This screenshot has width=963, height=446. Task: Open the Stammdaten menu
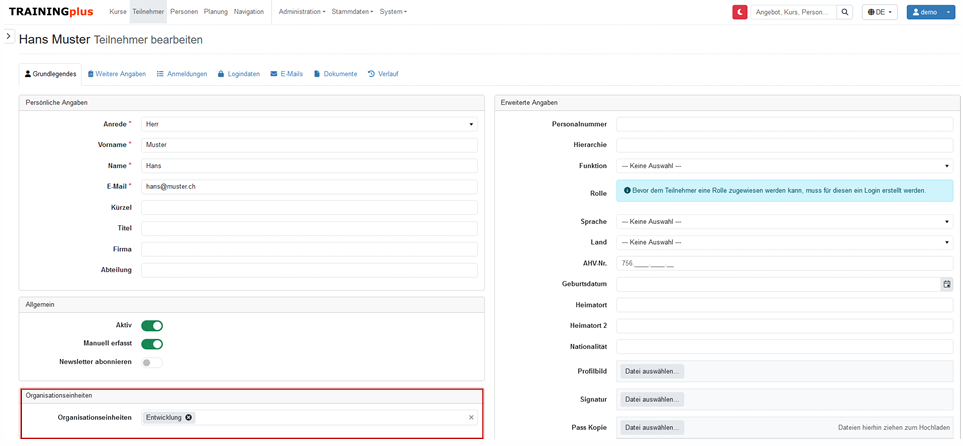(352, 12)
